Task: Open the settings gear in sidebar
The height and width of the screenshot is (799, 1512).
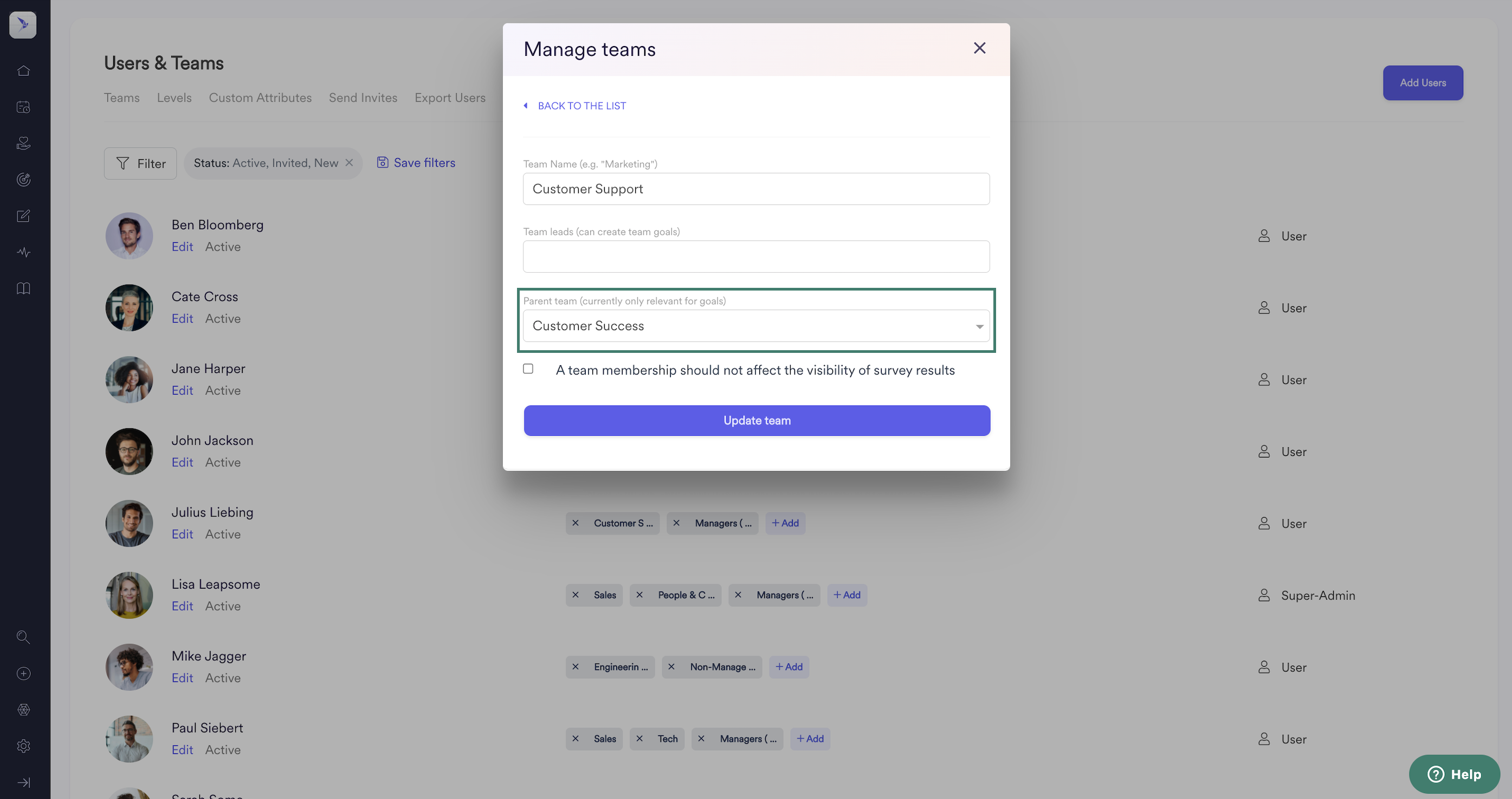Action: [23, 746]
